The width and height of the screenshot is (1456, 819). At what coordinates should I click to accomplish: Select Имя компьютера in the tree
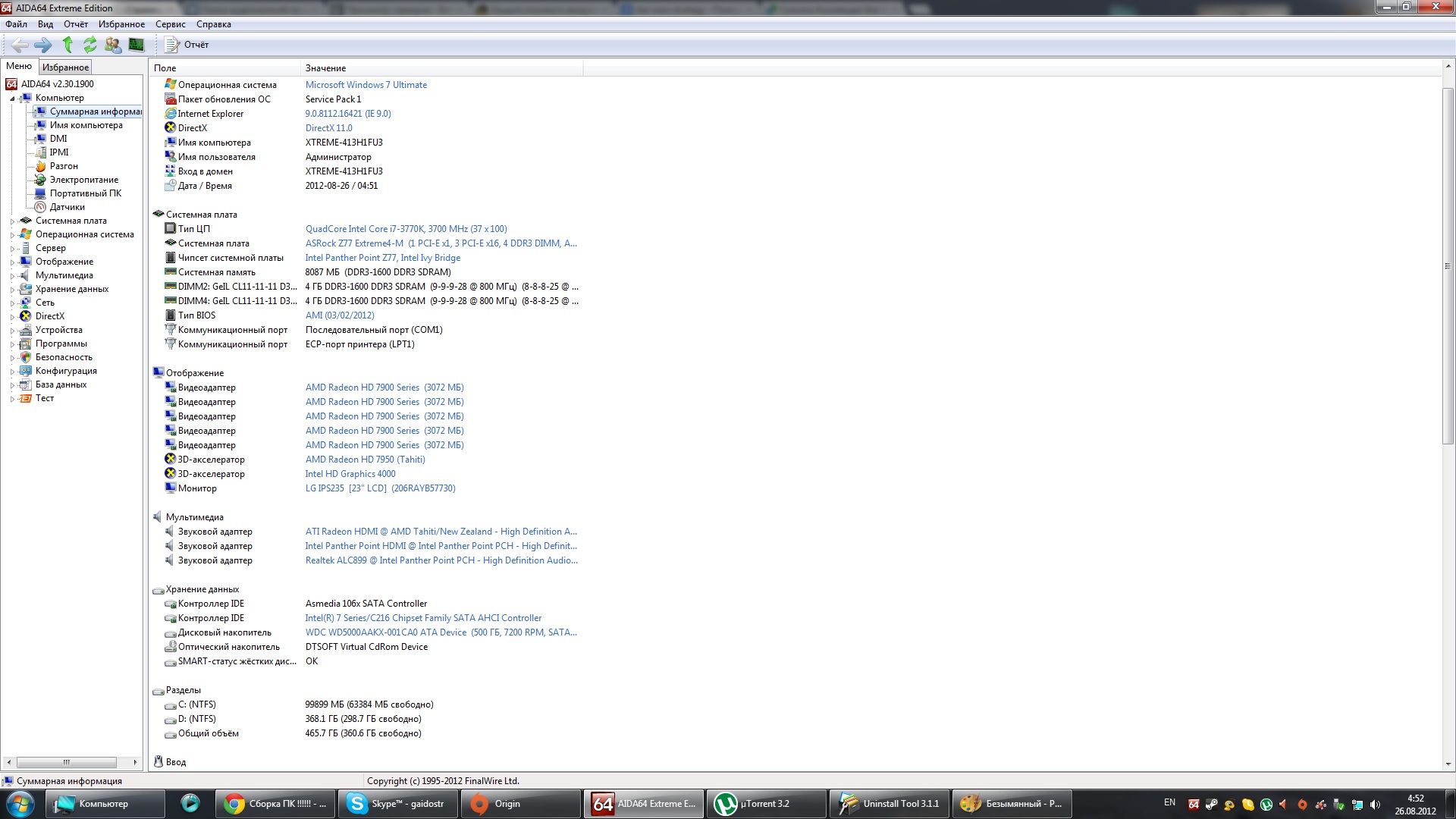tap(86, 125)
